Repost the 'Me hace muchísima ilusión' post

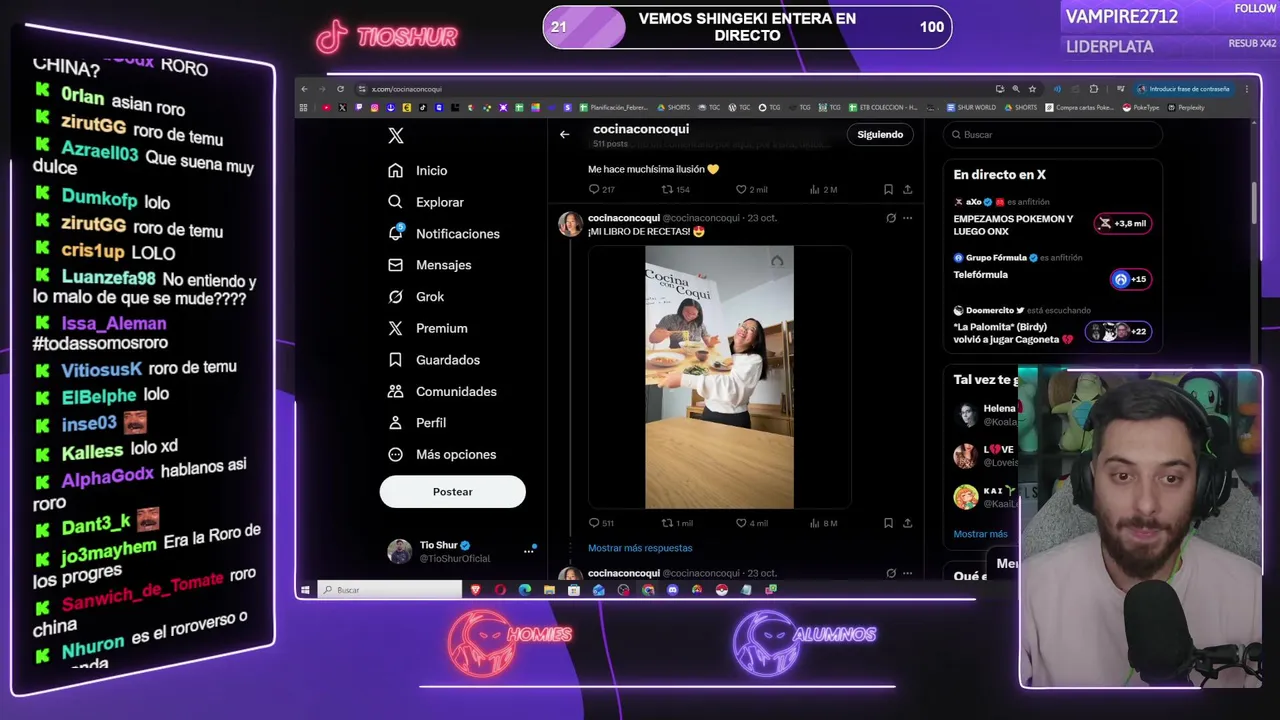point(676,189)
